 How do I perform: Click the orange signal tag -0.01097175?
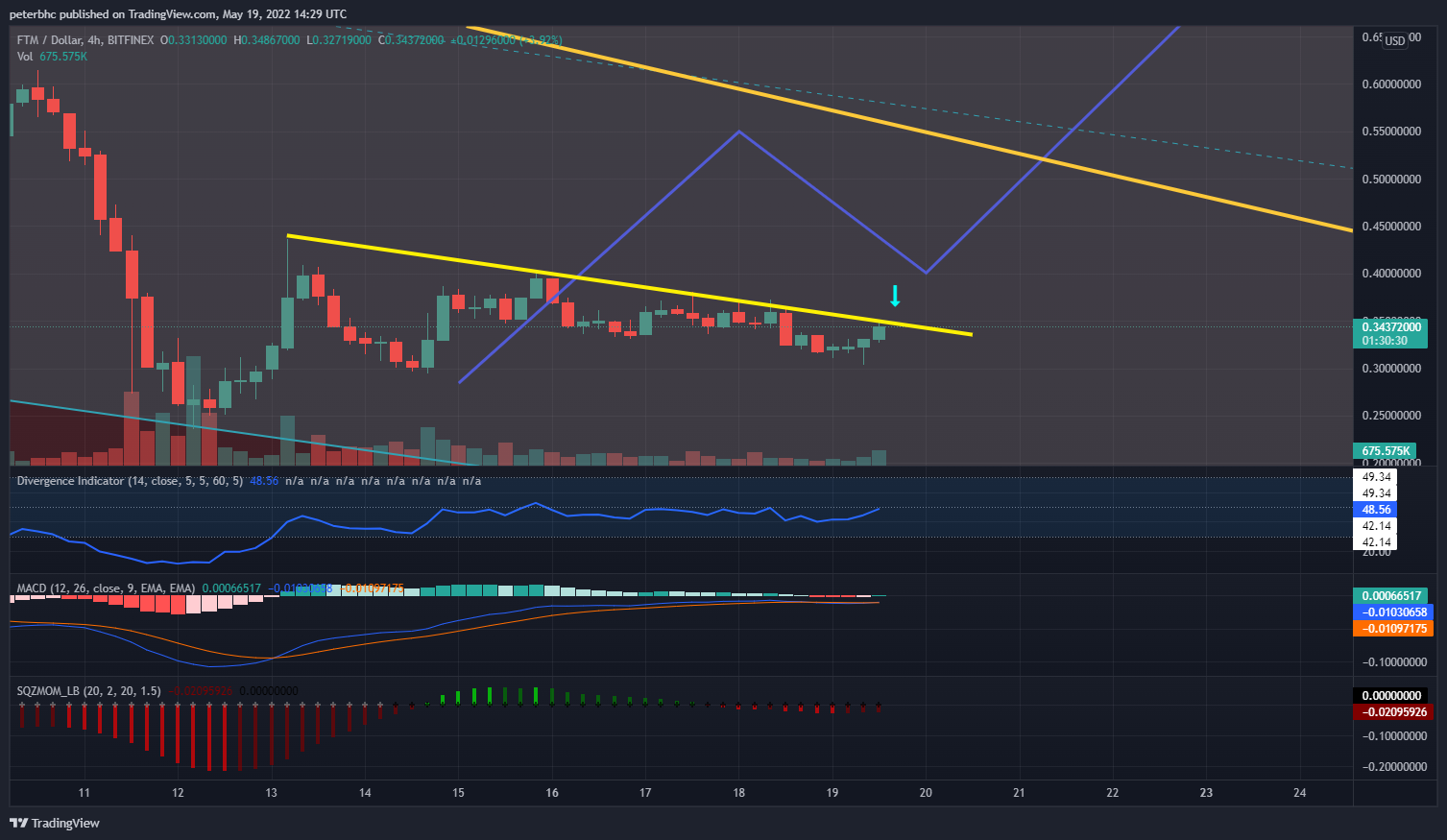[1394, 629]
